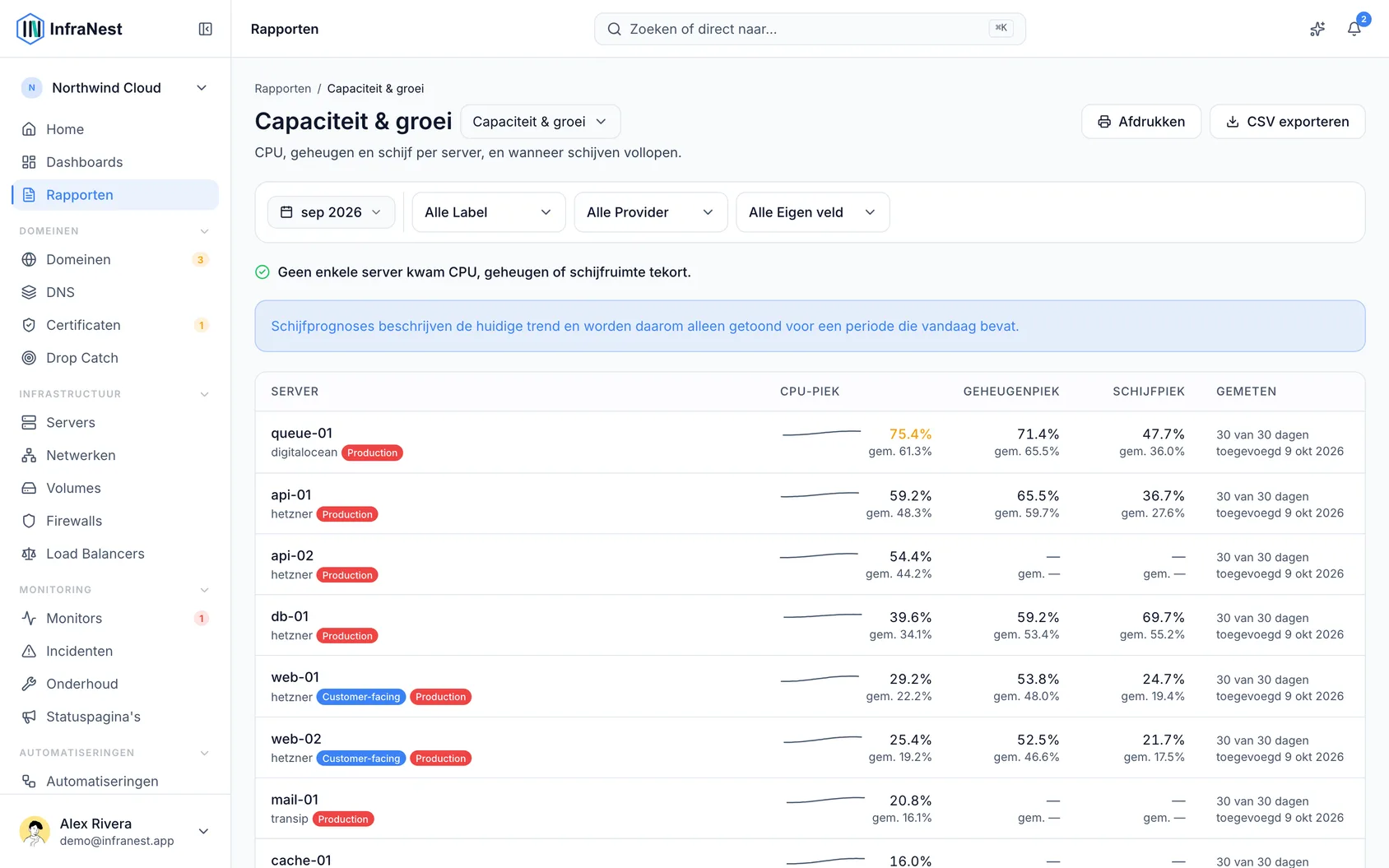
Task: Click the Customer-facing label on web-01
Action: pos(361,697)
